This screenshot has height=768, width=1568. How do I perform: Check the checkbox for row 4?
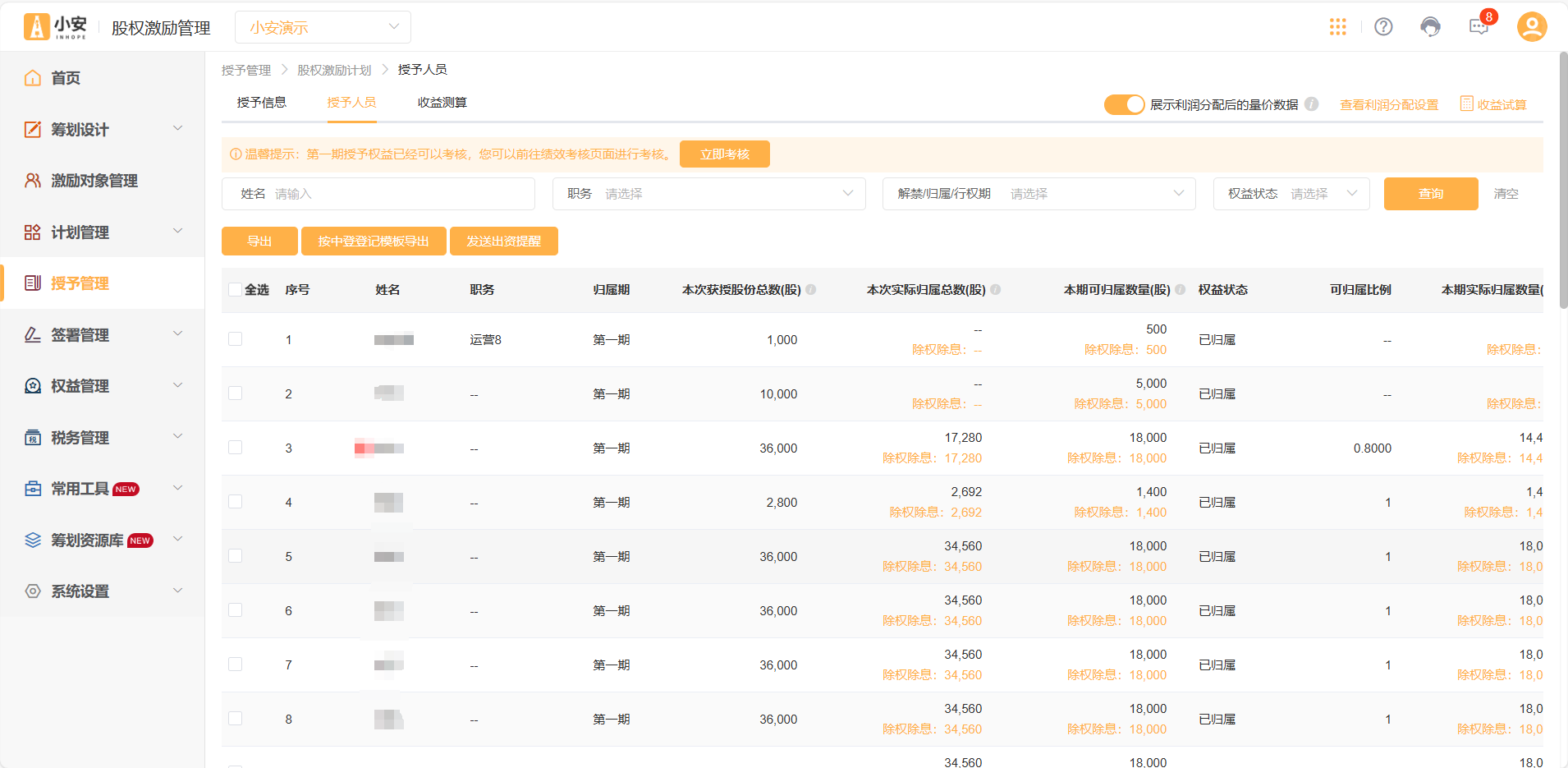tap(236, 502)
